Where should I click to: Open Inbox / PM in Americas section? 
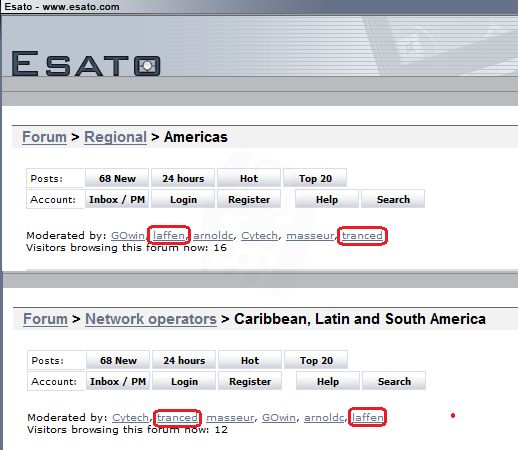(x=117, y=199)
